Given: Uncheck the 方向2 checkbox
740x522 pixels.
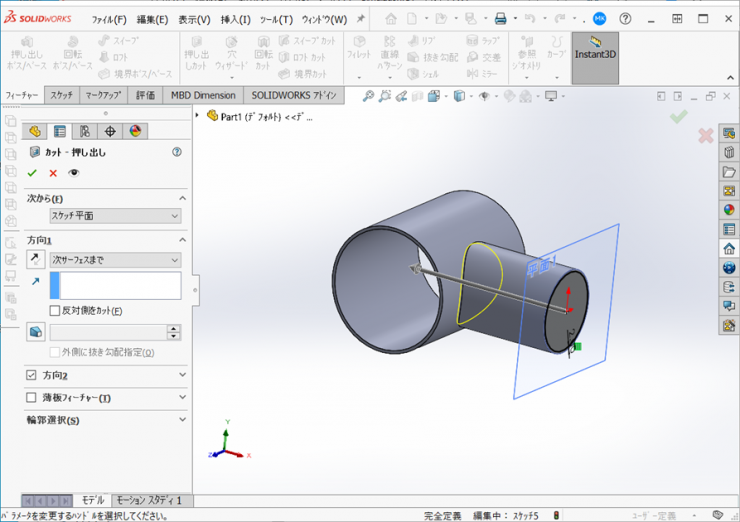Looking at the screenshot, I should 31,375.
